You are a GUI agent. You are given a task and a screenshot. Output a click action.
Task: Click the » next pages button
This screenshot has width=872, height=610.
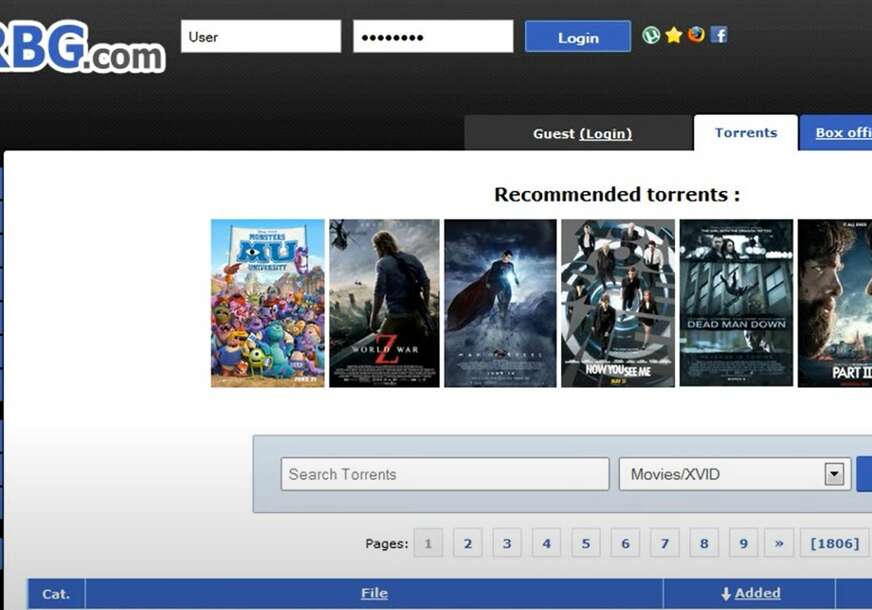(x=779, y=543)
